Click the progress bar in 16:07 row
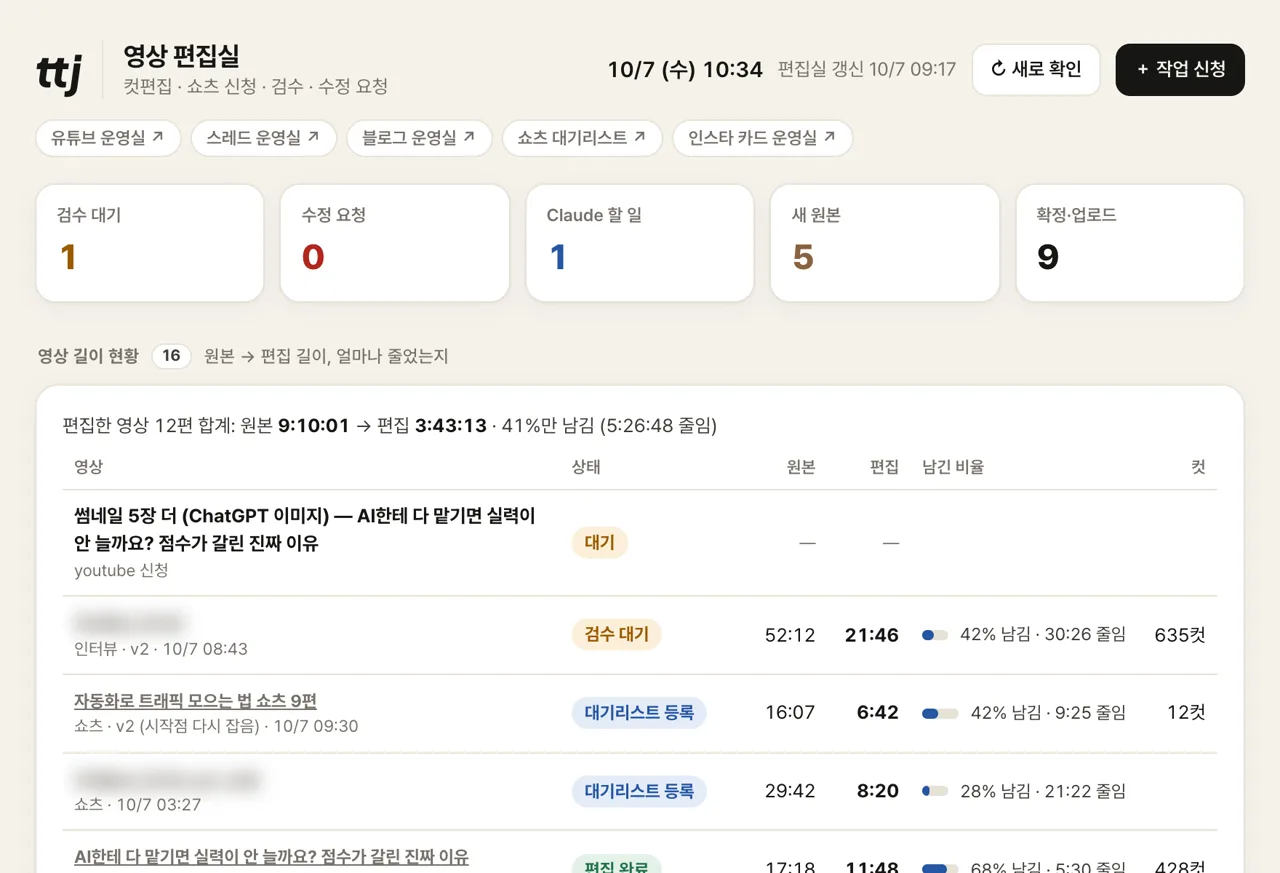 pyautogui.click(x=940, y=713)
